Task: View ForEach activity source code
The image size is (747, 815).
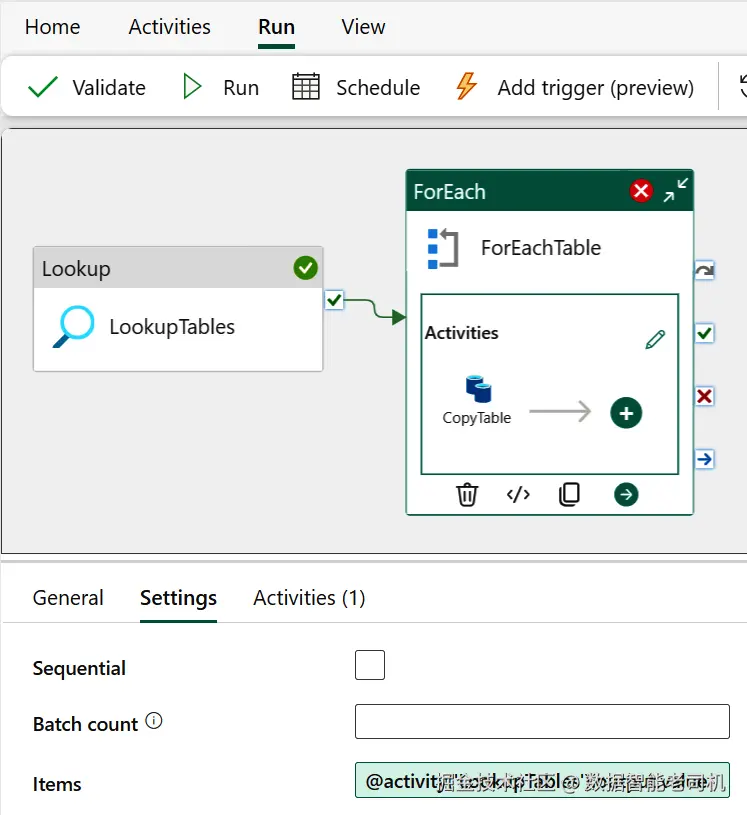Action: click(518, 494)
